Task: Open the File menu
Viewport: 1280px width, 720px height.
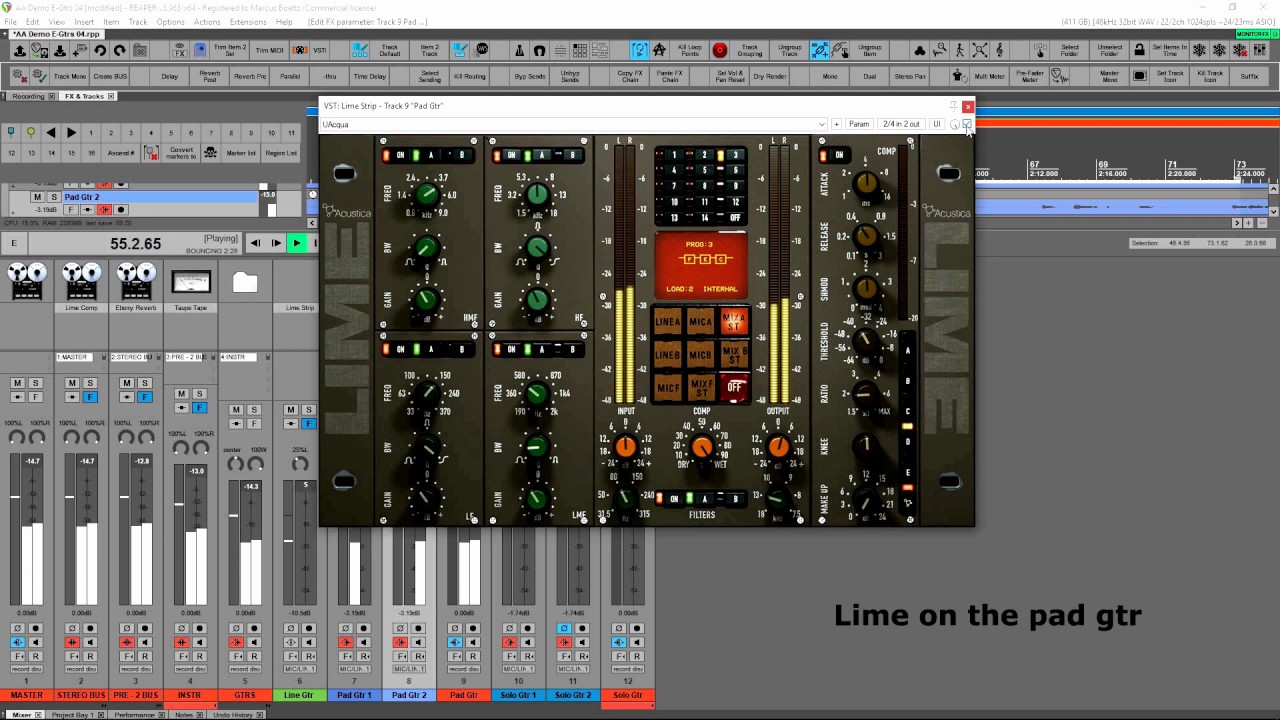Action: 10,21
